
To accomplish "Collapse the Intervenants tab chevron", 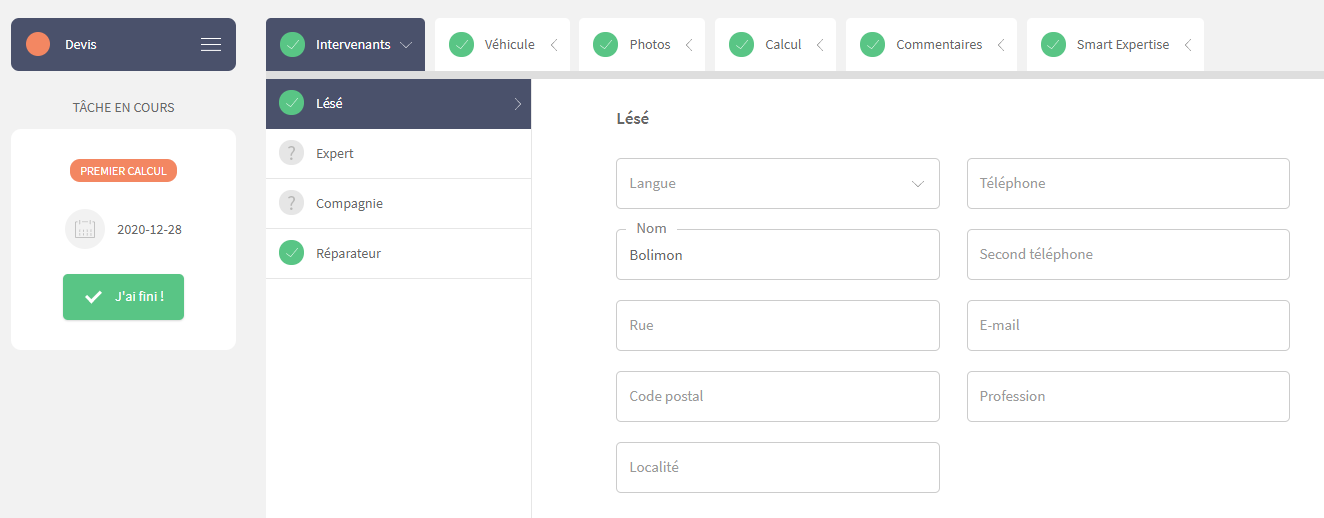I will coord(406,44).
